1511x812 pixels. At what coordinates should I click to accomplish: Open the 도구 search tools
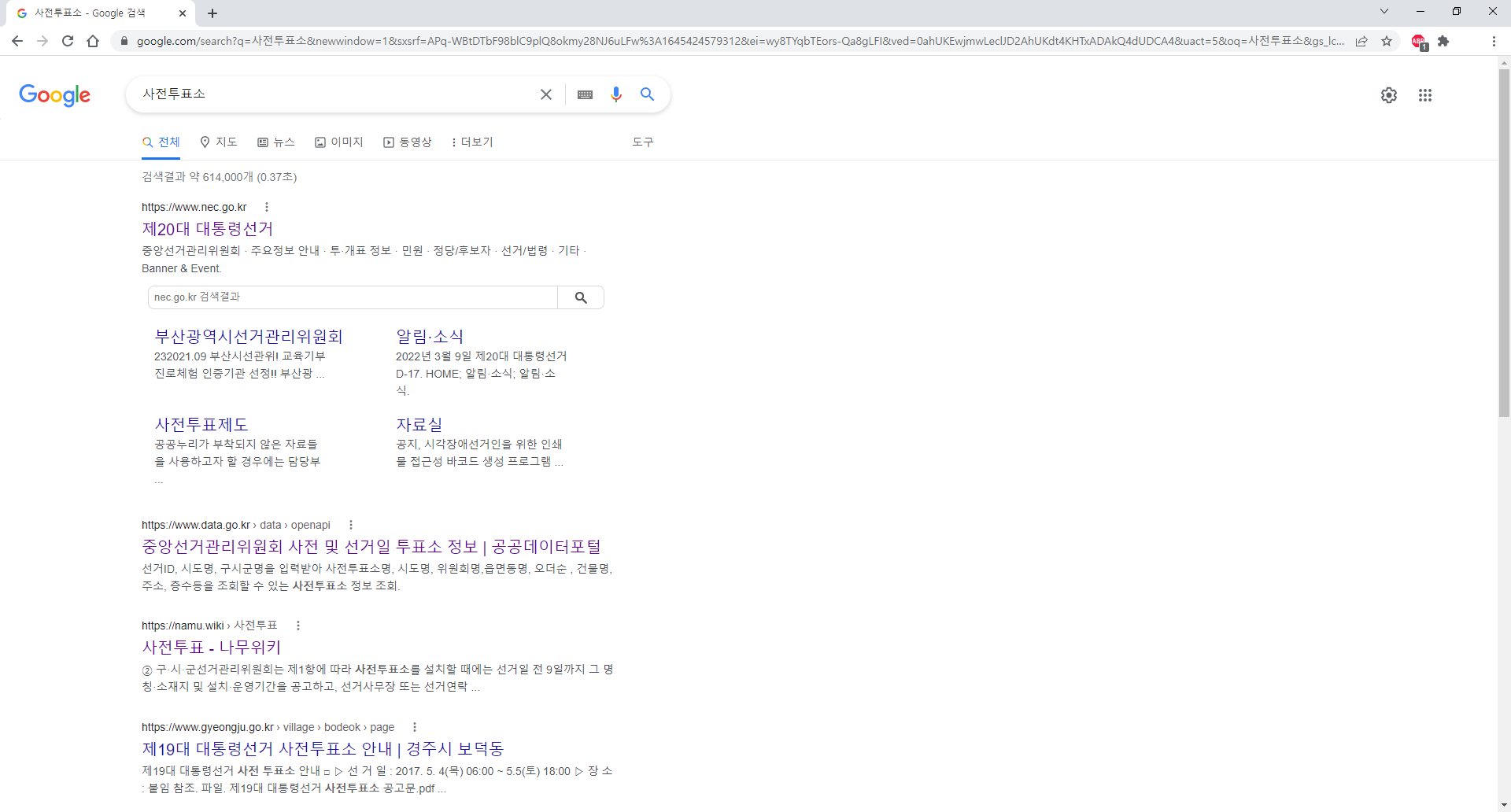[x=643, y=142]
